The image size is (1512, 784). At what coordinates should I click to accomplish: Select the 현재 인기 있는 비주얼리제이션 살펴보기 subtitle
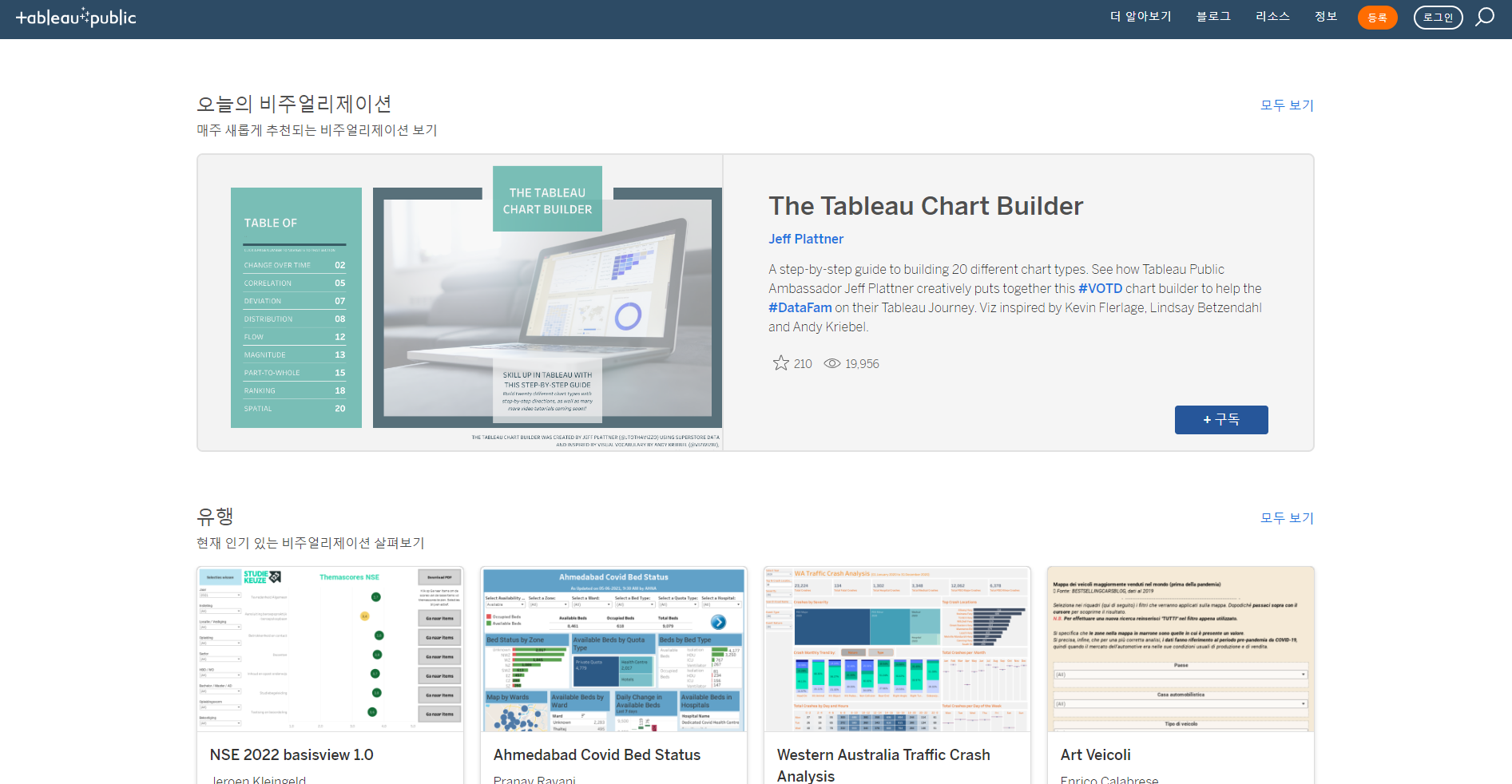(311, 543)
